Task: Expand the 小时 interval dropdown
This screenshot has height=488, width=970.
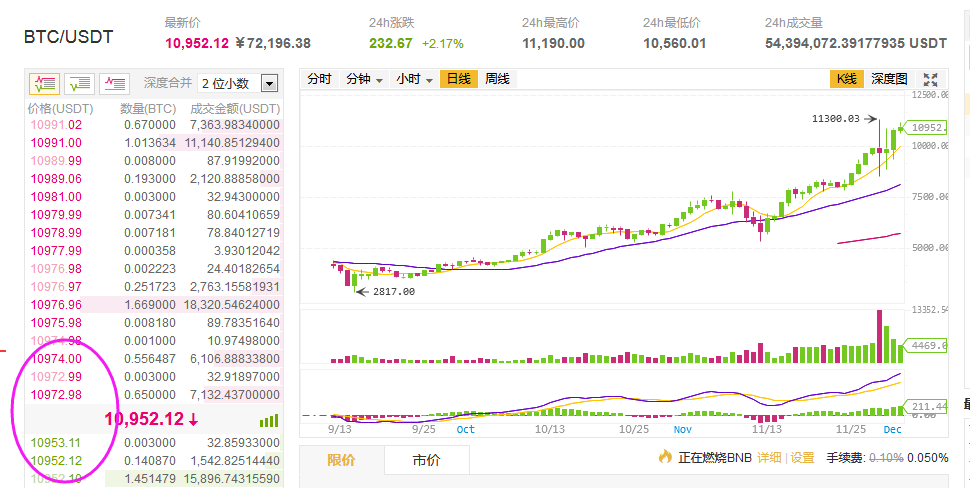Action: (414, 79)
